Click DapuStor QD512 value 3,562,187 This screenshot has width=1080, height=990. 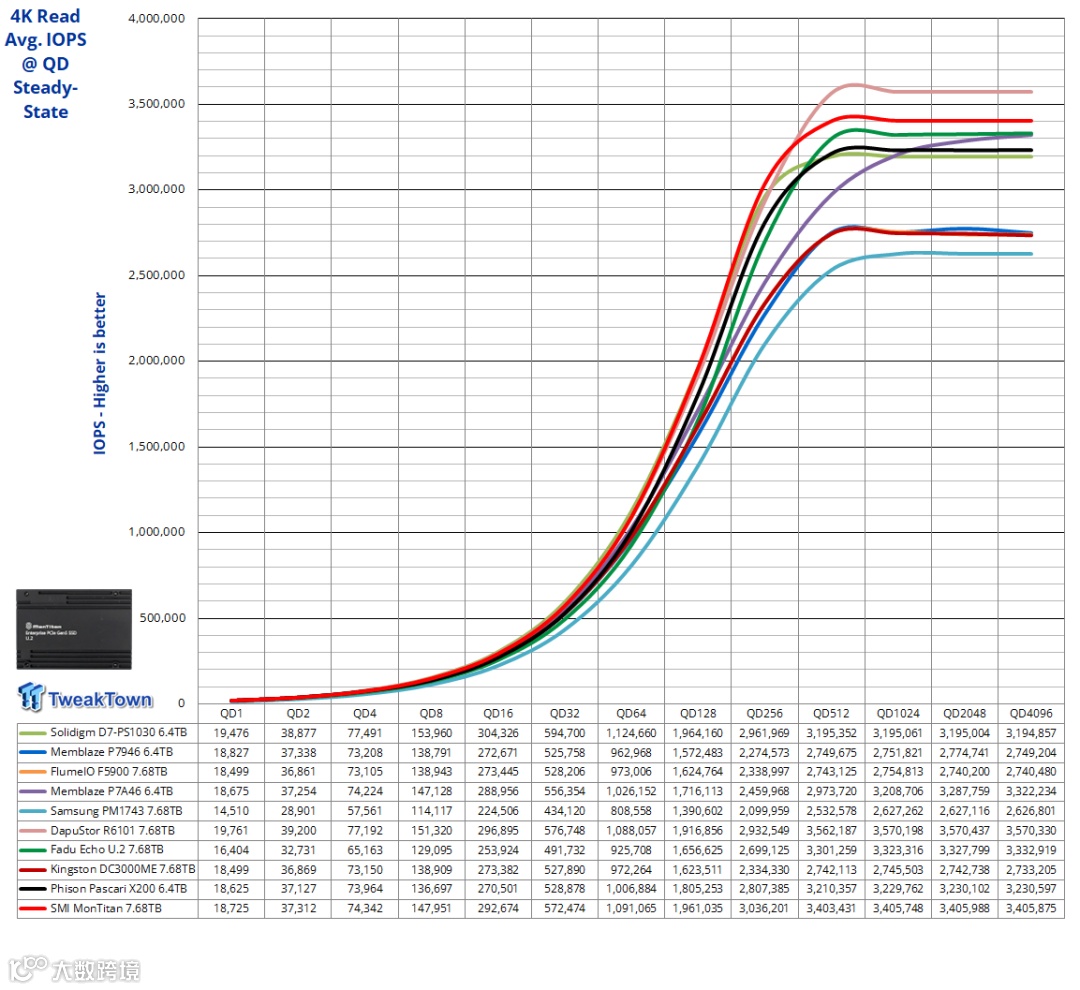pyautogui.click(x=831, y=831)
